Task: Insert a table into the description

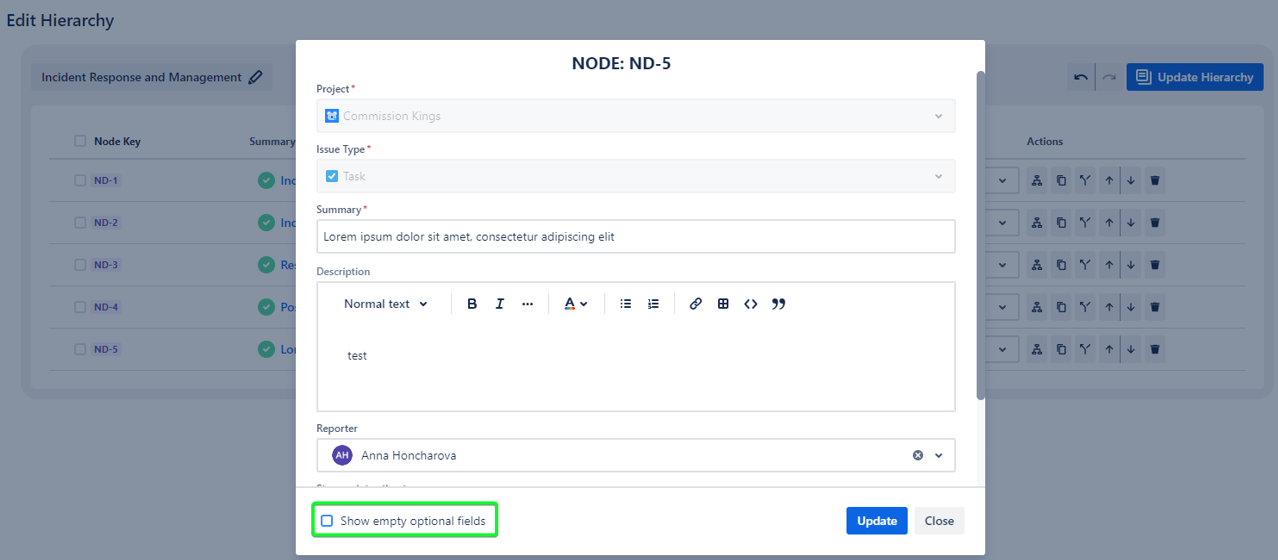Action: 723,304
